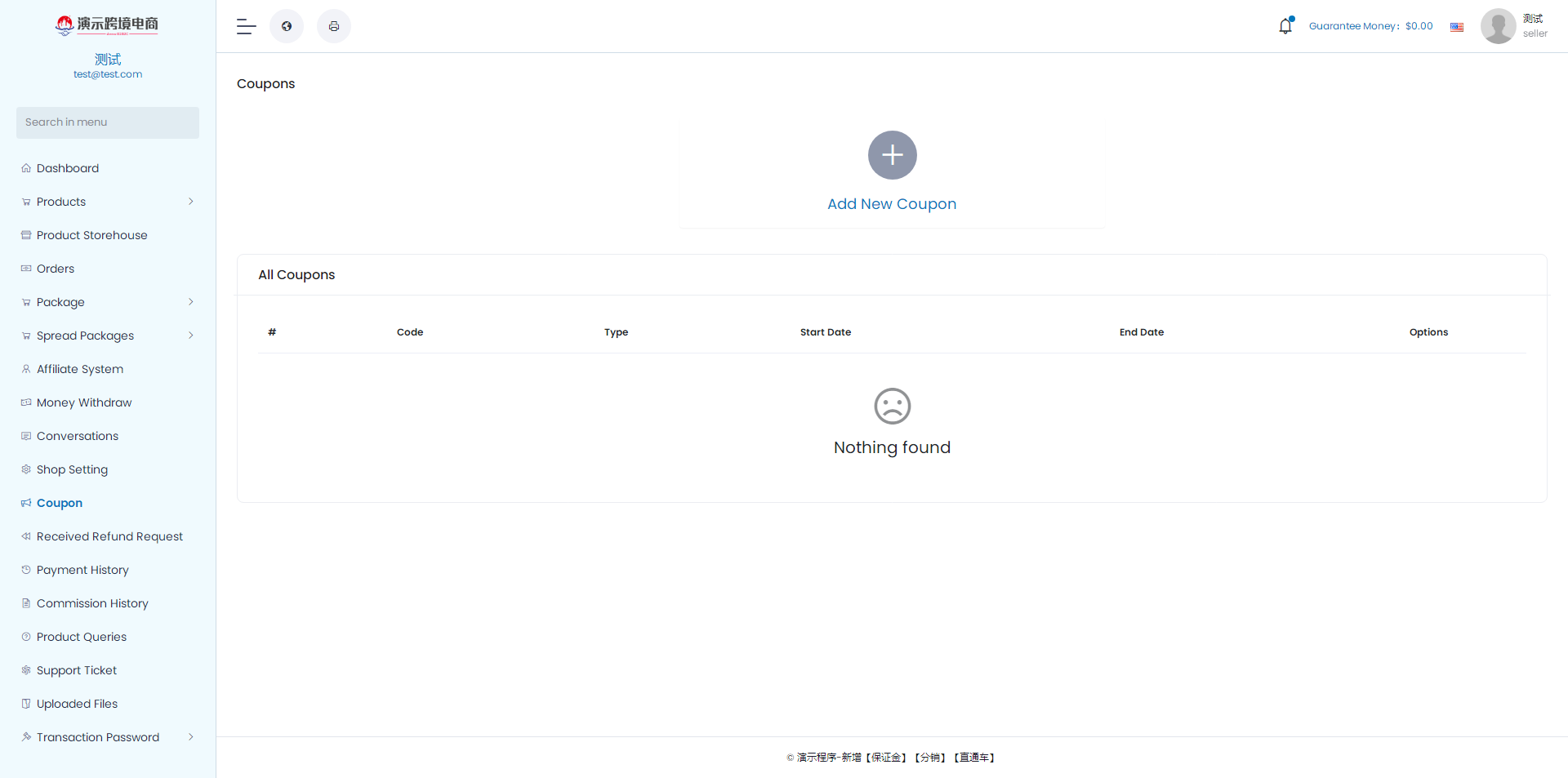Click the plus circle to add coupon
Image resolution: width=1568 pixels, height=778 pixels.
893,155
